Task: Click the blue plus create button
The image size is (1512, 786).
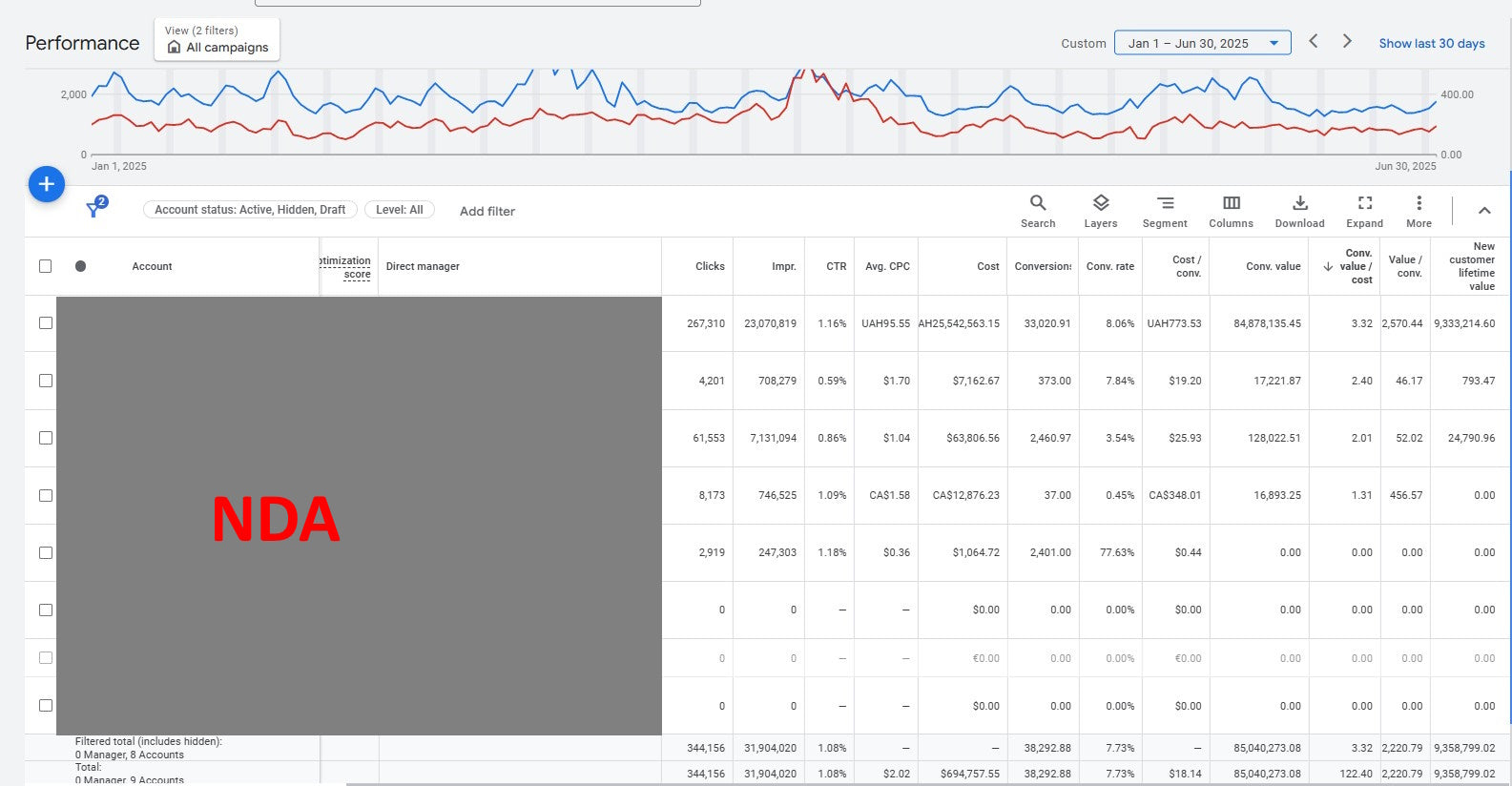Action: [x=46, y=184]
